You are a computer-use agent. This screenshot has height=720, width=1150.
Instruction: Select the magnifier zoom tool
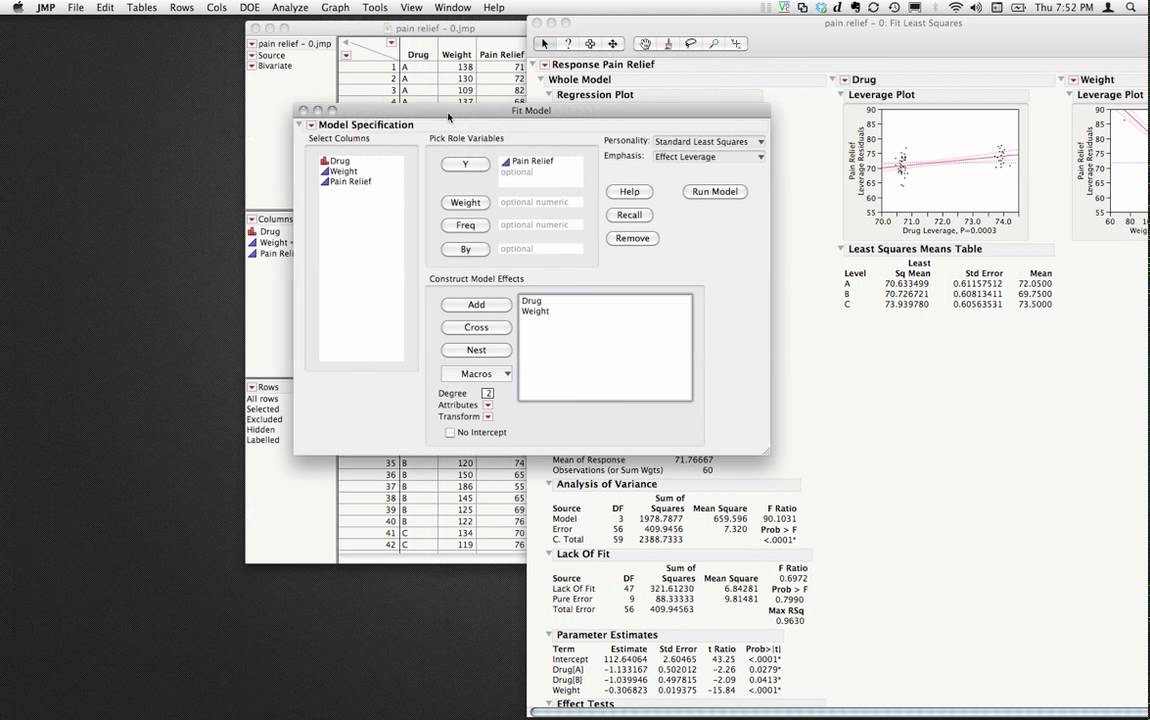click(714, 44)
